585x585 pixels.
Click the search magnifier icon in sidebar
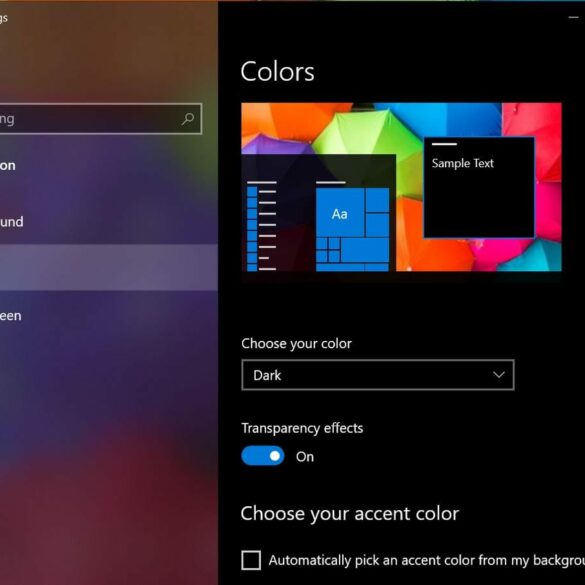(x=188, y=119)
